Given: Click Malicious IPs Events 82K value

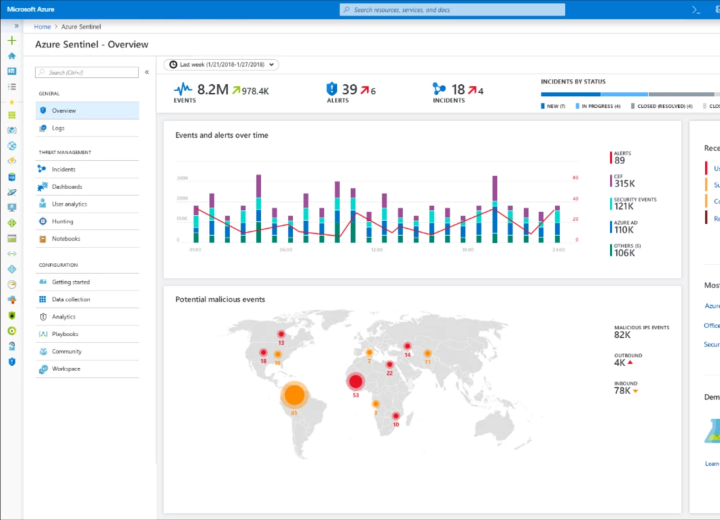Looking at the screenshot, I should pos(622,335).
